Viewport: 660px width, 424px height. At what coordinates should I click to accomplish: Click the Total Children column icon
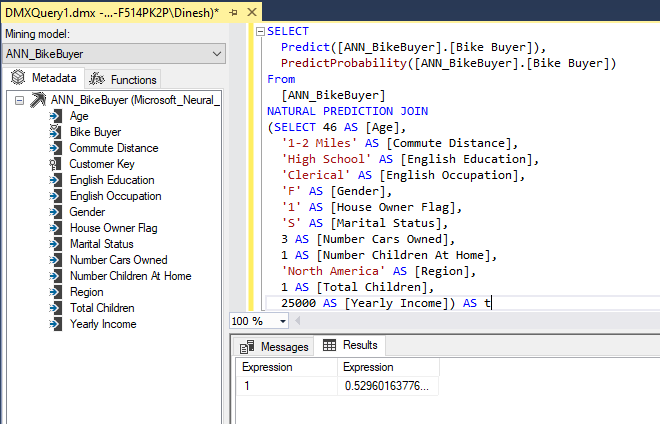[55, 308]
